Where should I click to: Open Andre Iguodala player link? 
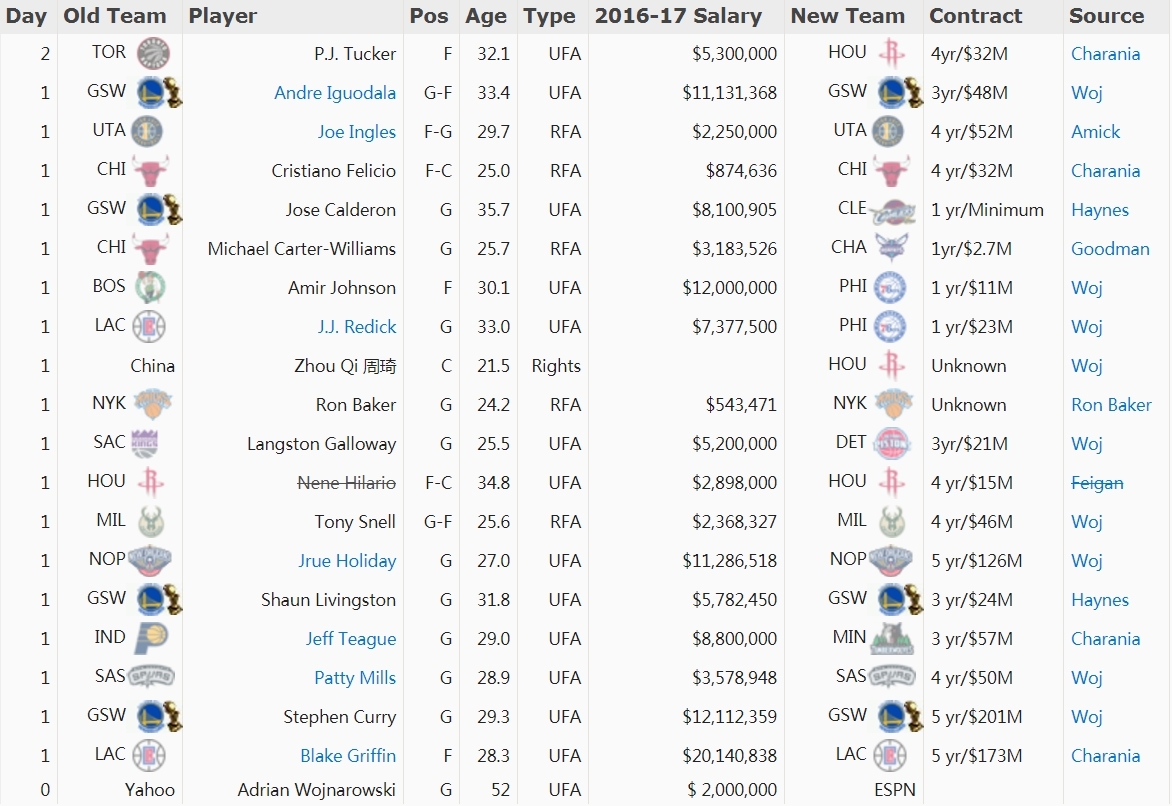335,93
